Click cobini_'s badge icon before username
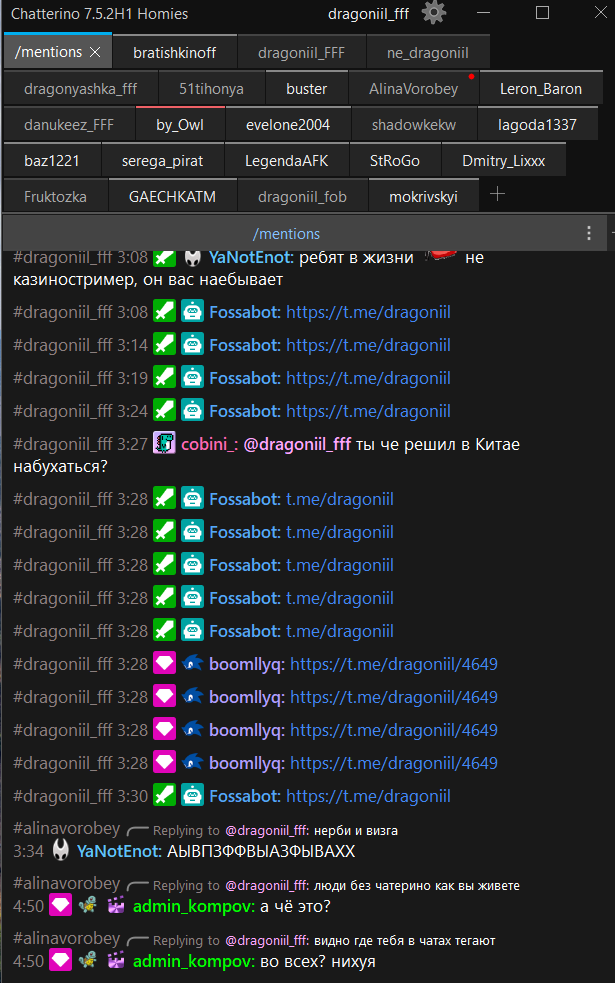 pyautogui.click(x=164, y=444)
